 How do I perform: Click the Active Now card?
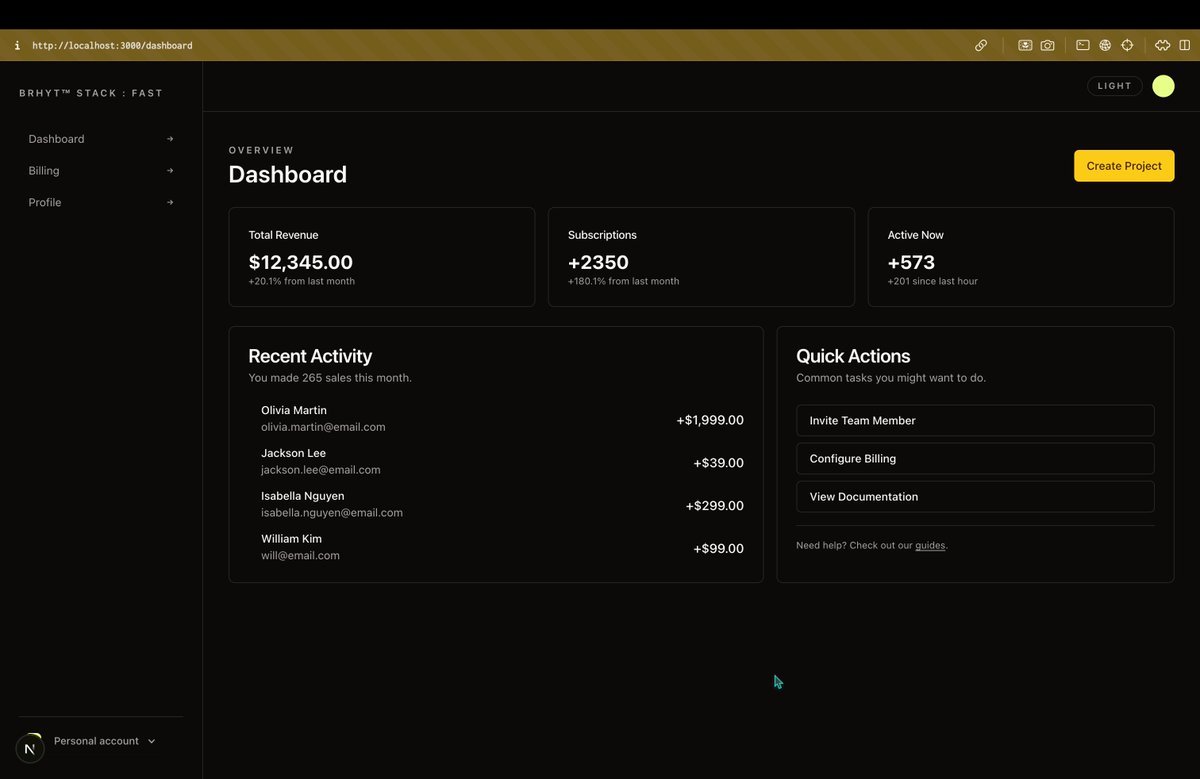[x=1021, y=257]
